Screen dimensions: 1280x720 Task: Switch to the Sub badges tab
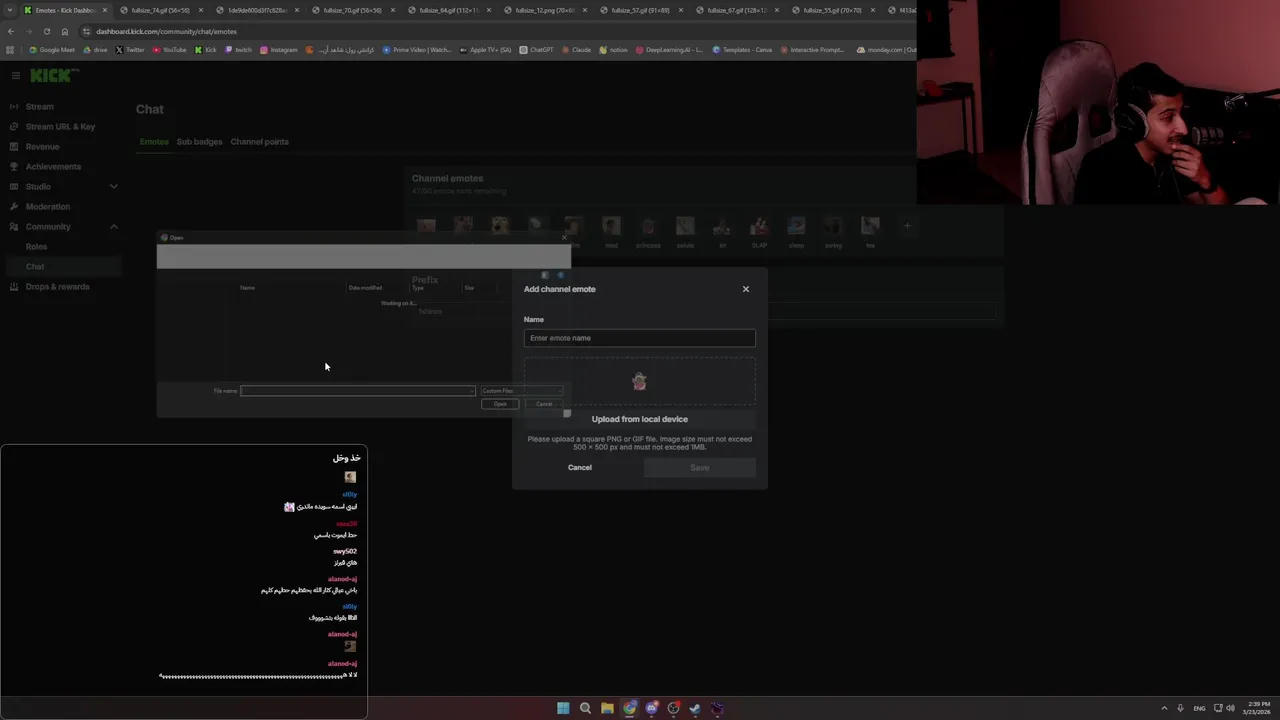click(199, 141)
